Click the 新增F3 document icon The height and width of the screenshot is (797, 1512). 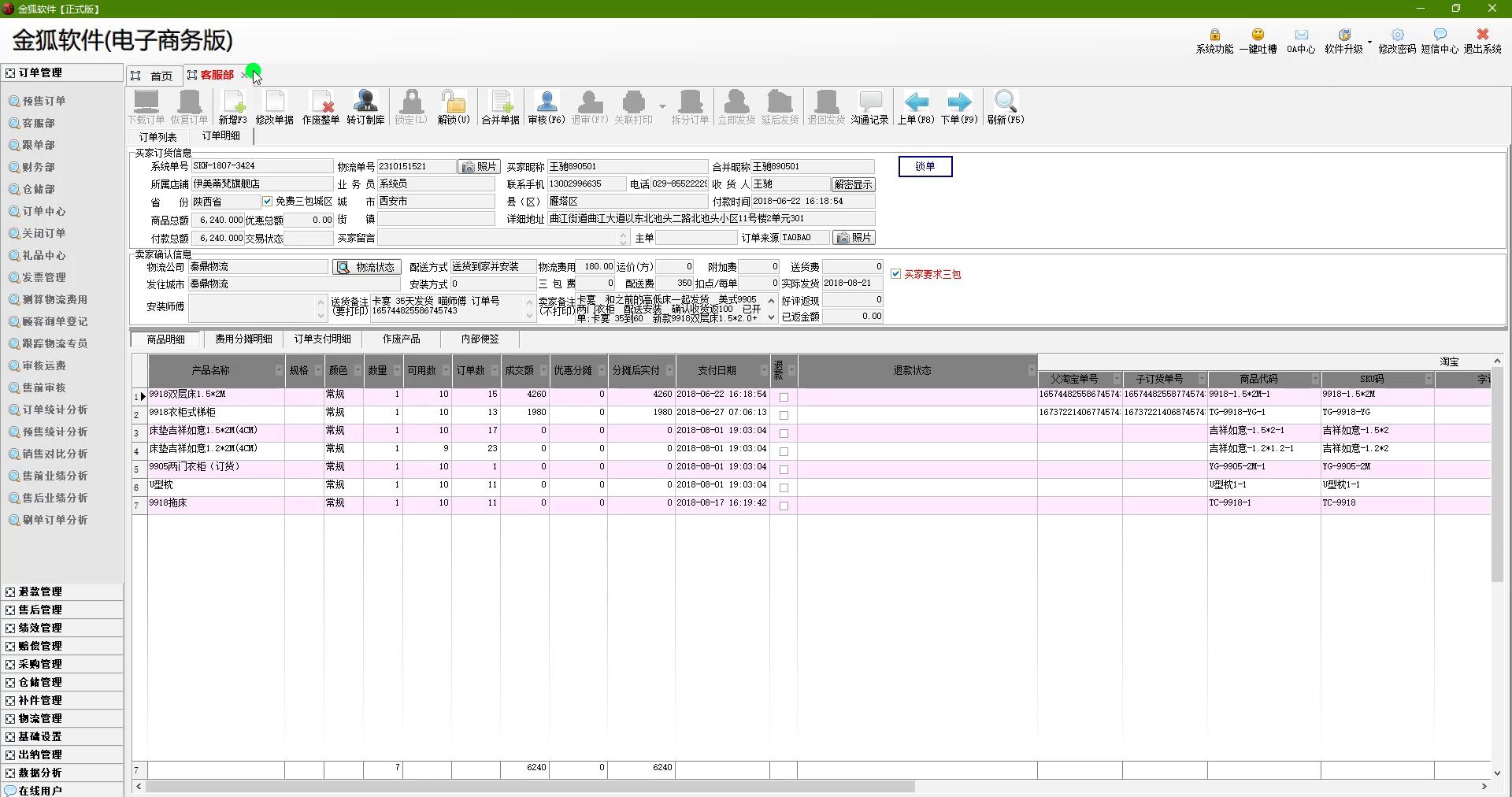click(x=233, y=102)
